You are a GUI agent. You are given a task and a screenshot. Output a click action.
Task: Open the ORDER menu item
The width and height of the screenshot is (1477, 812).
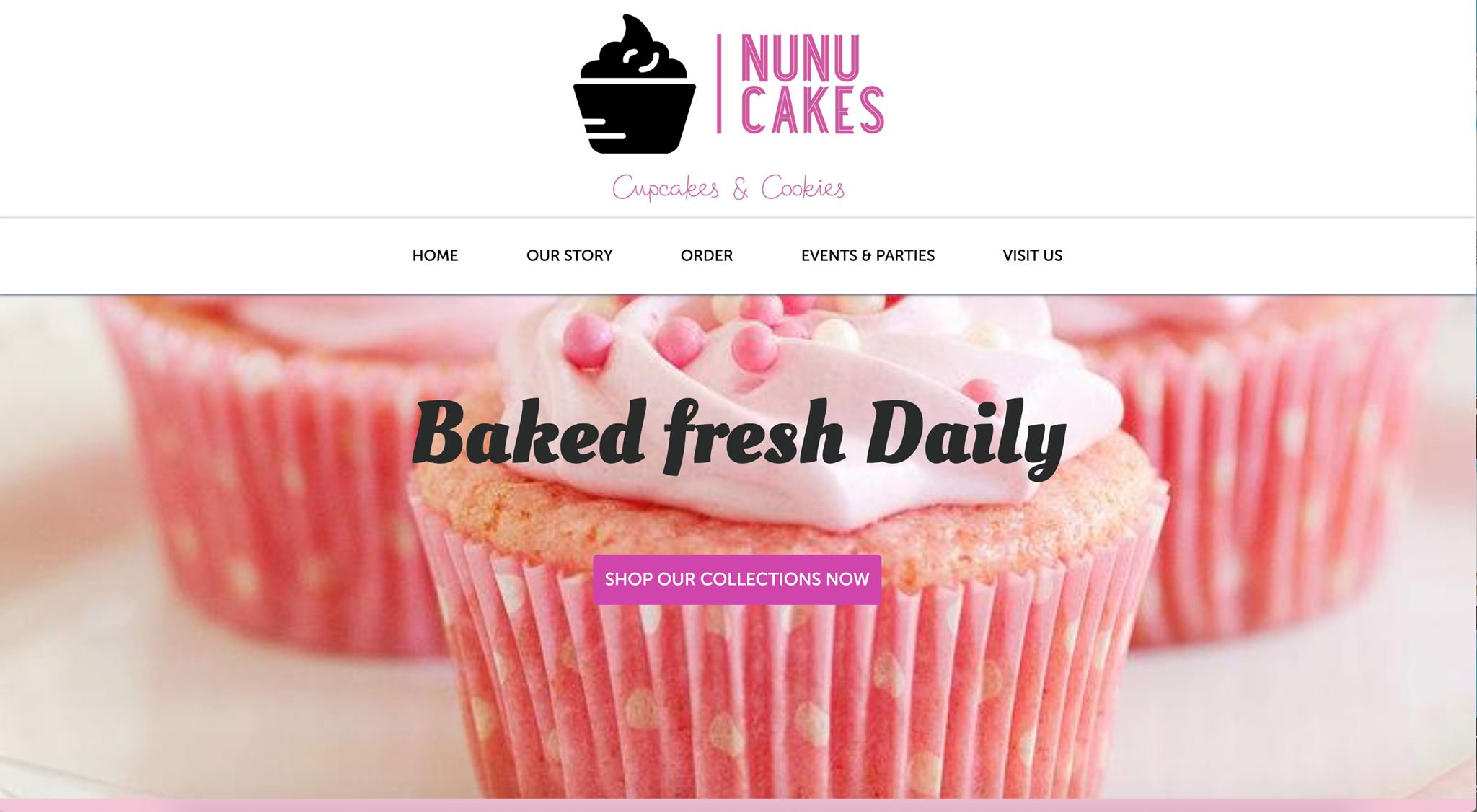[x=707, y=255]
